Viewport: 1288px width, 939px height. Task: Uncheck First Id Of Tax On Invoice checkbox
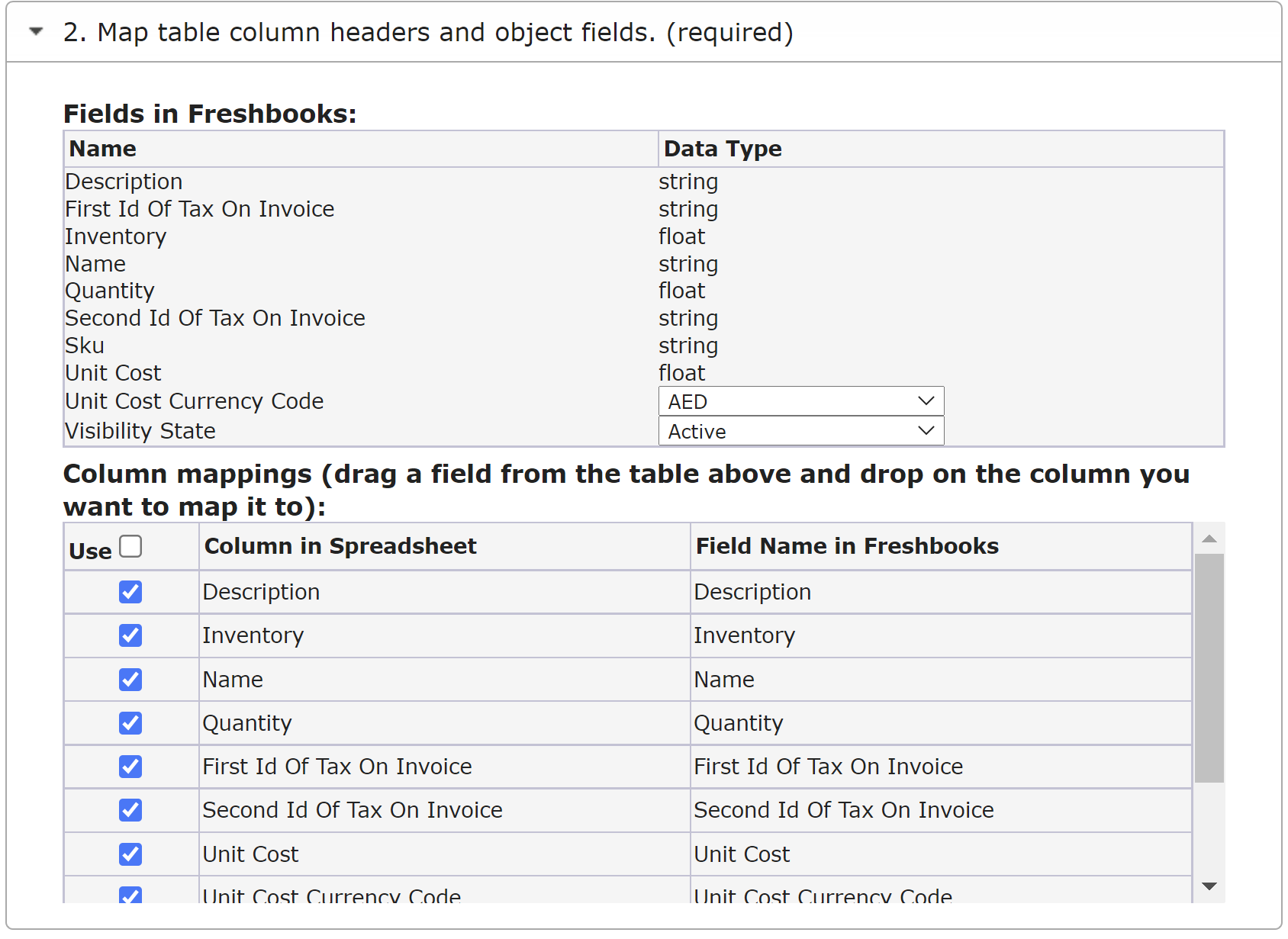(130, 767)
